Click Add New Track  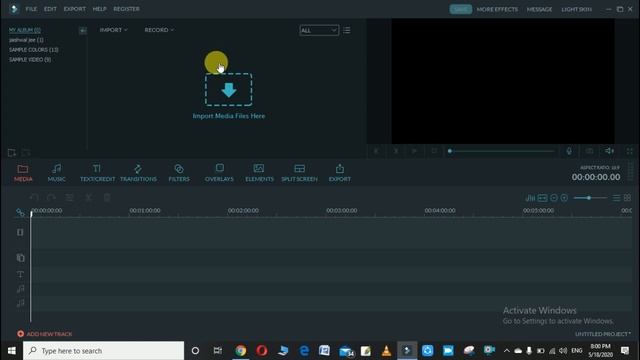coord(44,334)
